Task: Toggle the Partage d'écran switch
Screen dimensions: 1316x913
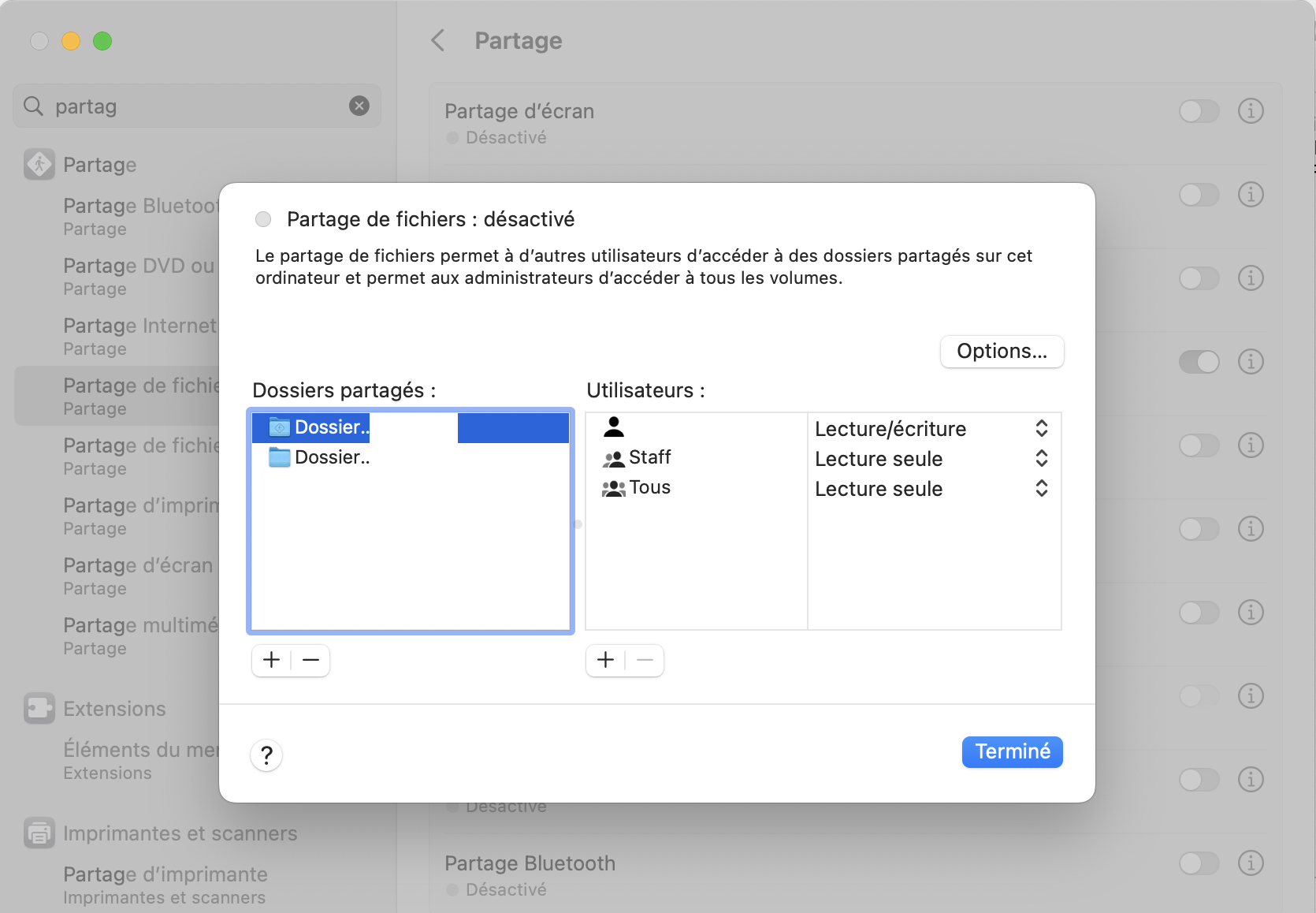Action: tap(1199, 111)
